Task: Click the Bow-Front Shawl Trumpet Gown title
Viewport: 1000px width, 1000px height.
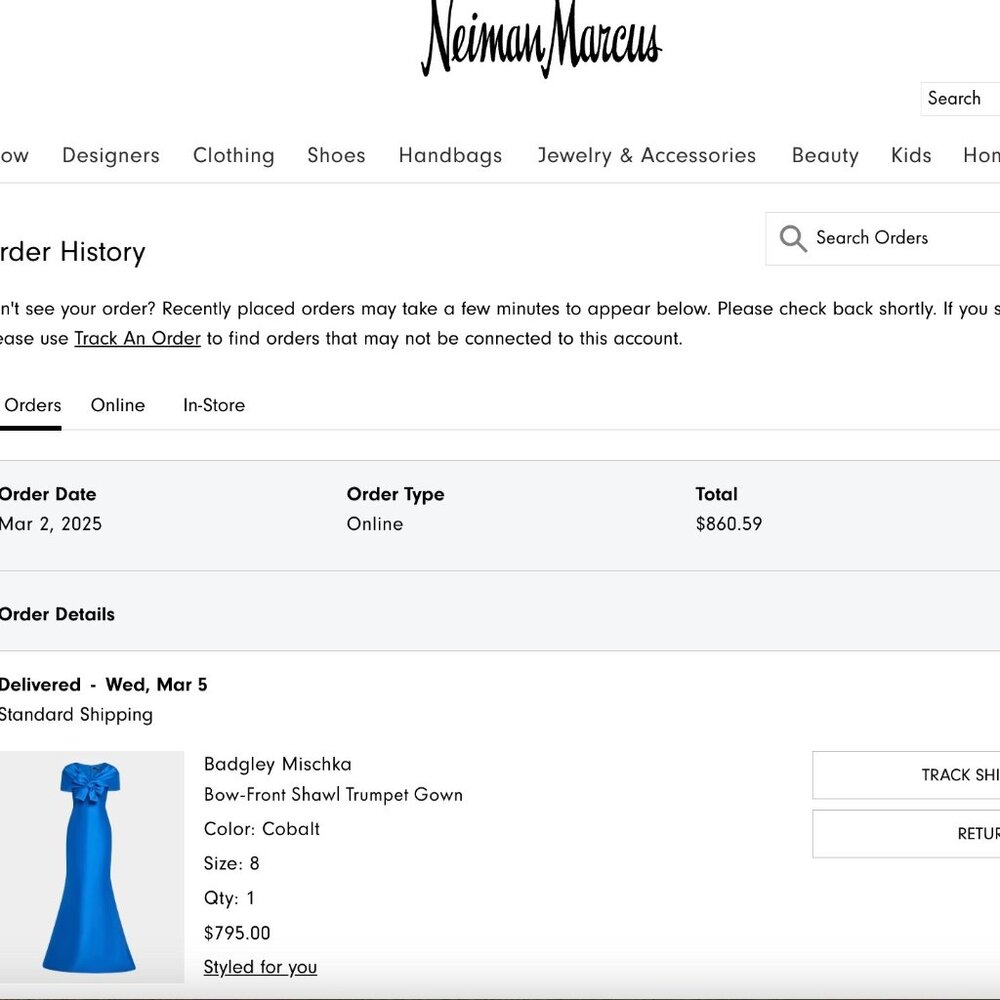Action: pyautogui.click(x=333, y=794)
